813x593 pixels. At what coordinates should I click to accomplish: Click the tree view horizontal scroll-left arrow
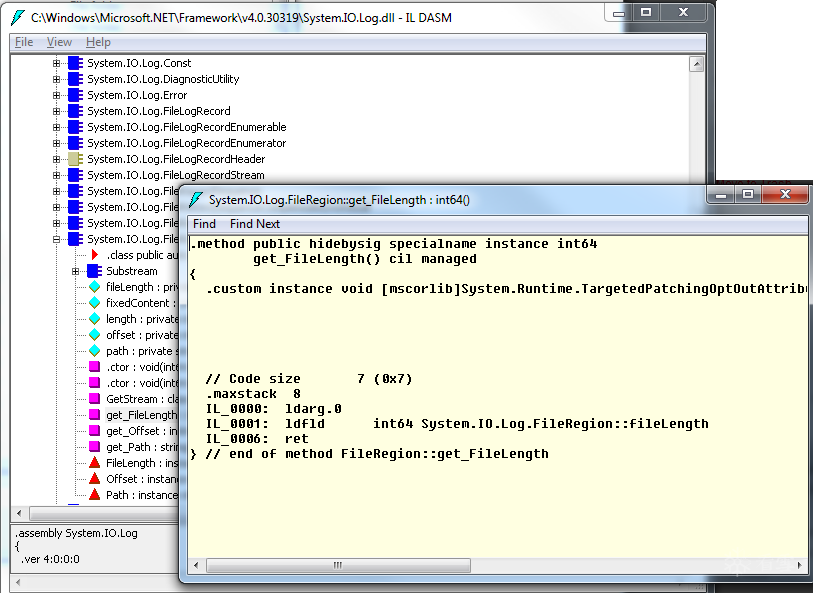pos(19,514)
